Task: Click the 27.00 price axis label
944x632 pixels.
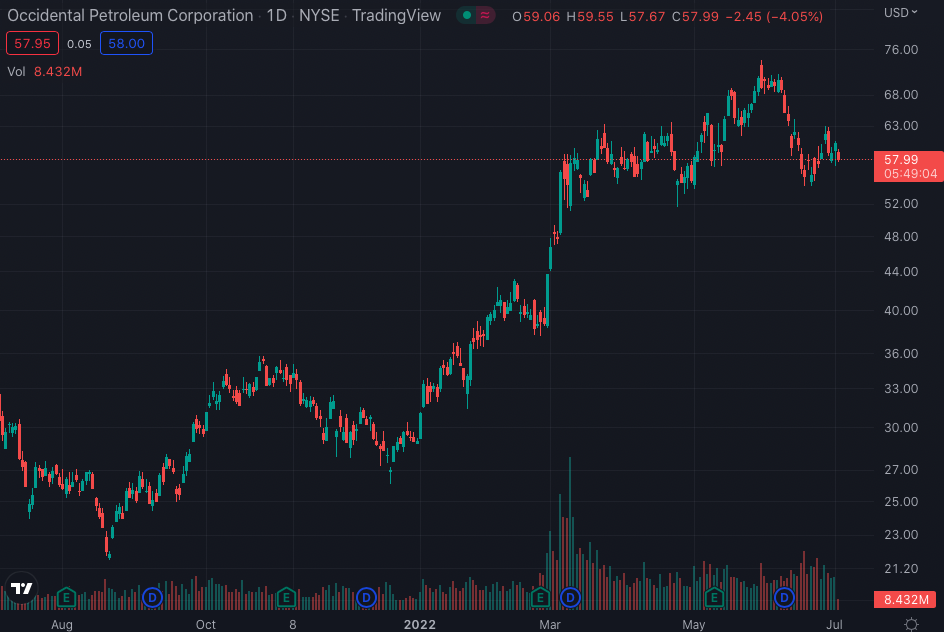Action: pyautogui.click(x=901, y=469)
